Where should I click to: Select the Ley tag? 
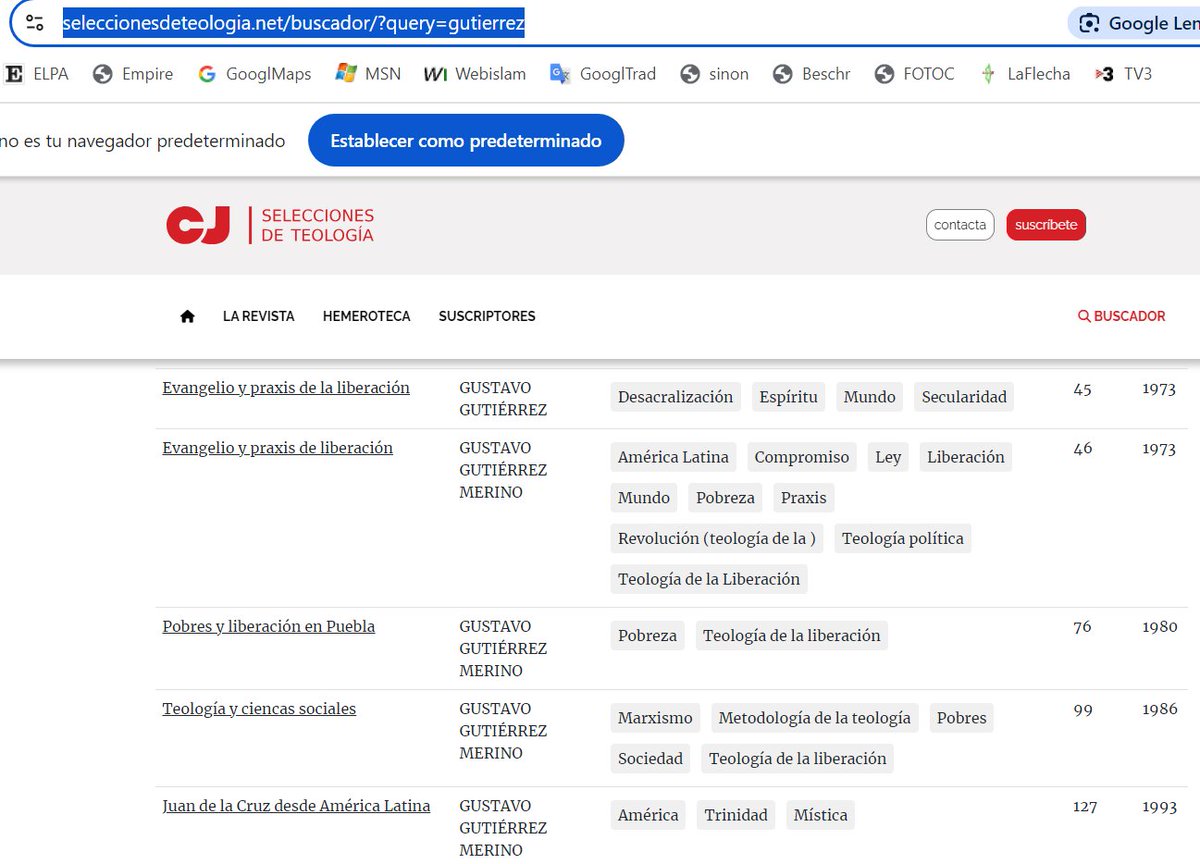888,457
